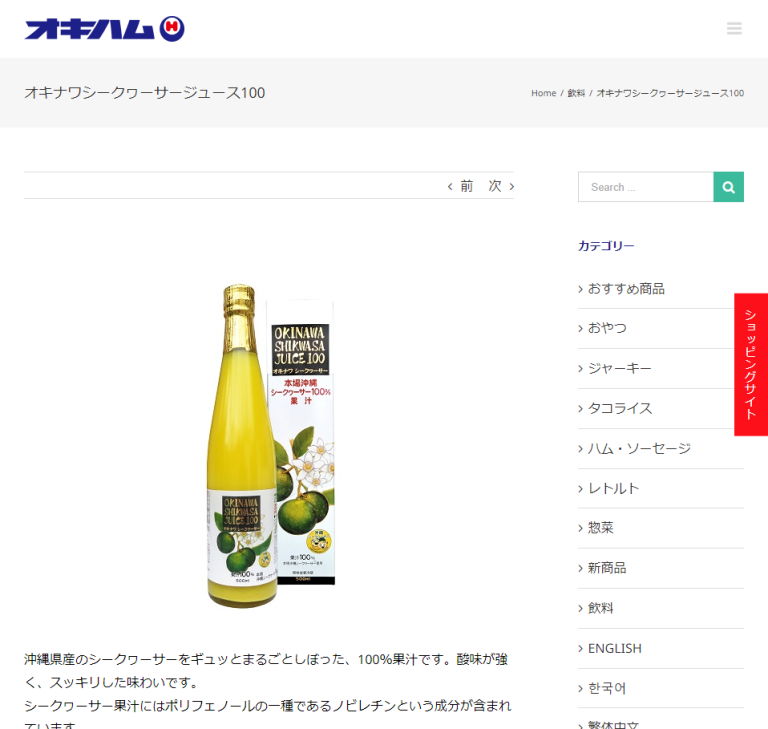768x729 pixels.
Task: Click the Shikwasa juice product image
Action: click(270, 445)
